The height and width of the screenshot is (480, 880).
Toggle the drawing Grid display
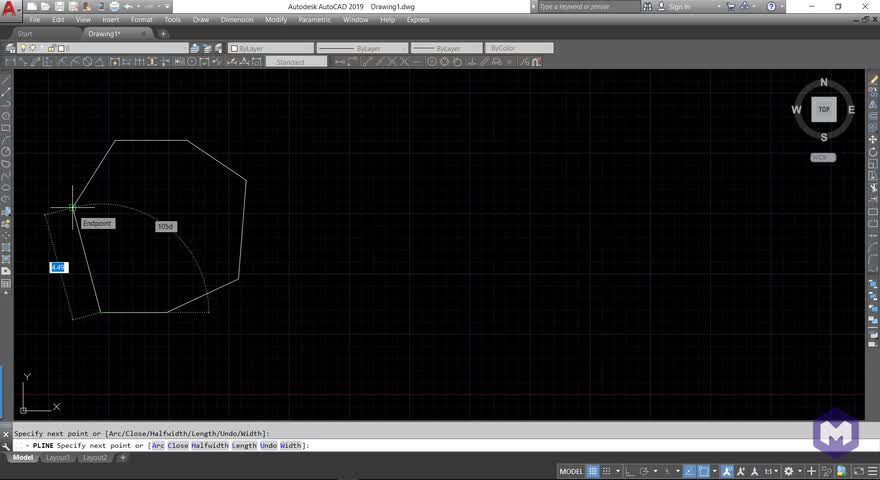point(592,472)
